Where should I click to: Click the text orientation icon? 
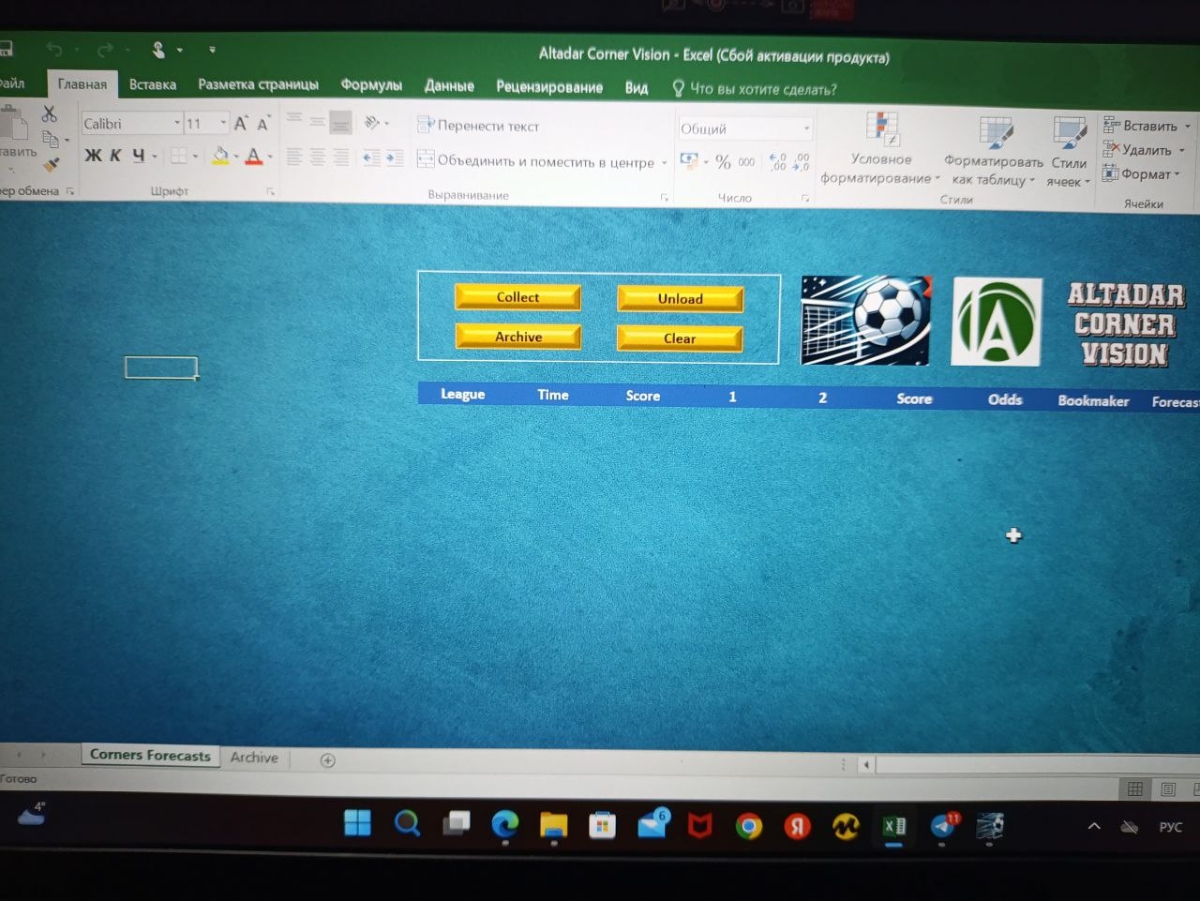pyautogui.click(x=372, y=123)
